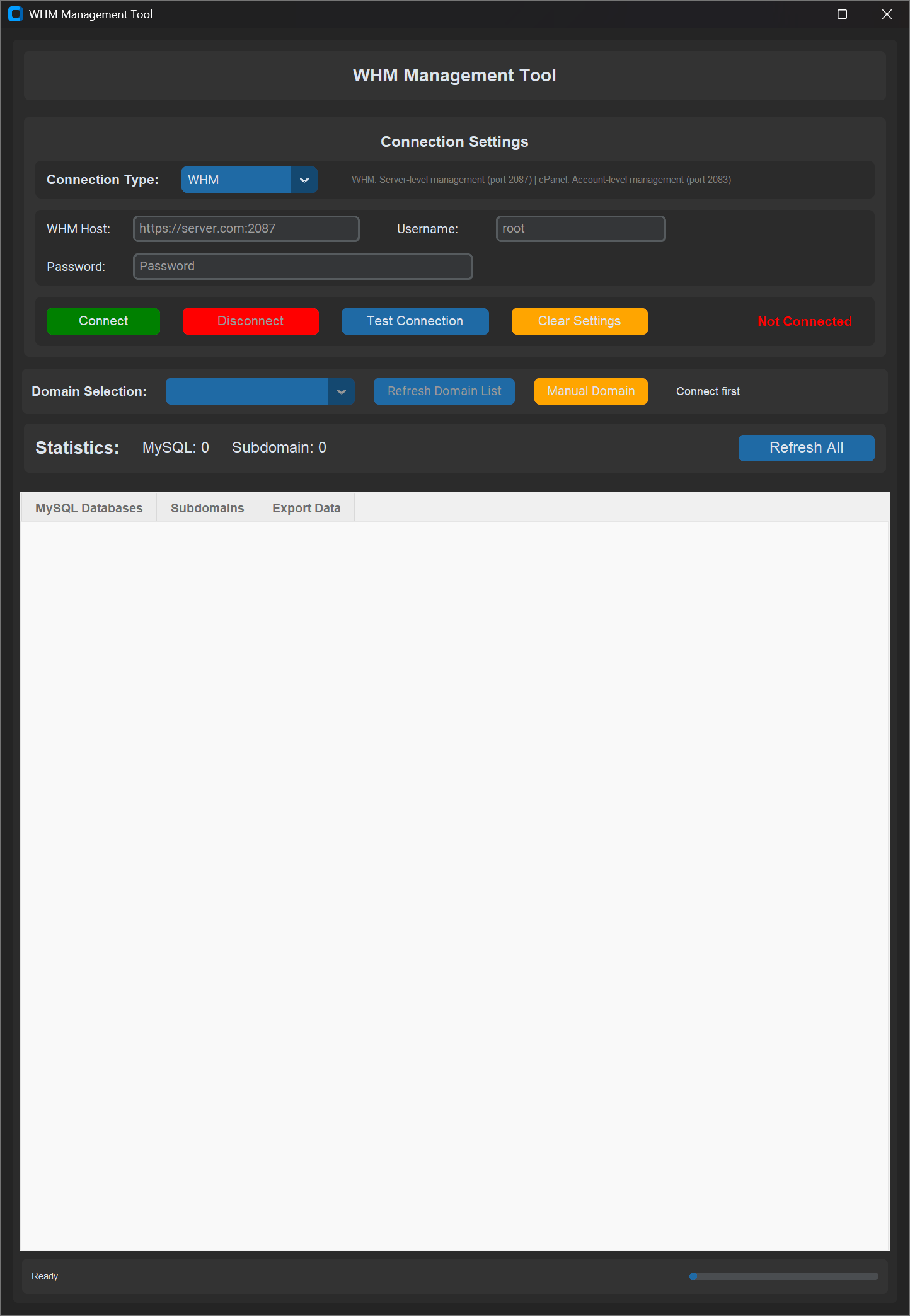
Task: Expand the Domain Selection chevron arrow
Action: [x=342, y=391]
